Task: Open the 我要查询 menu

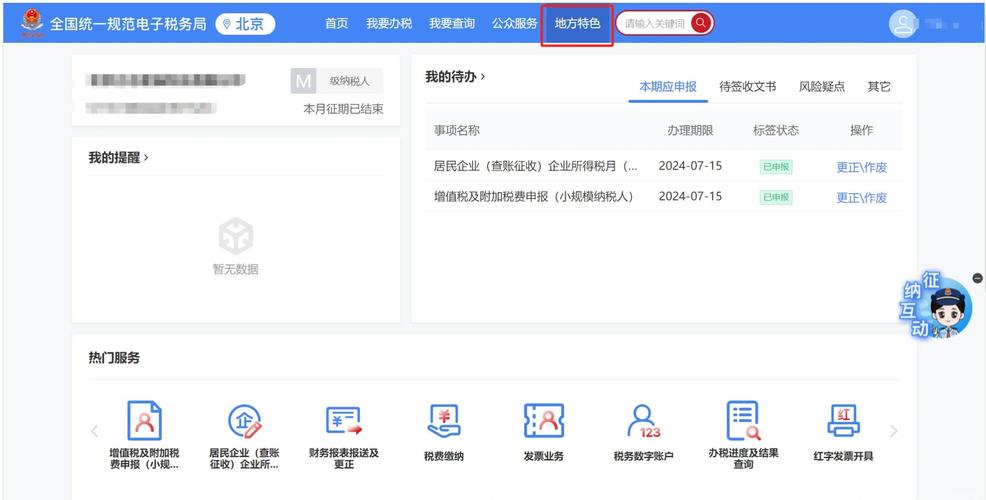Action: (451, 23)
